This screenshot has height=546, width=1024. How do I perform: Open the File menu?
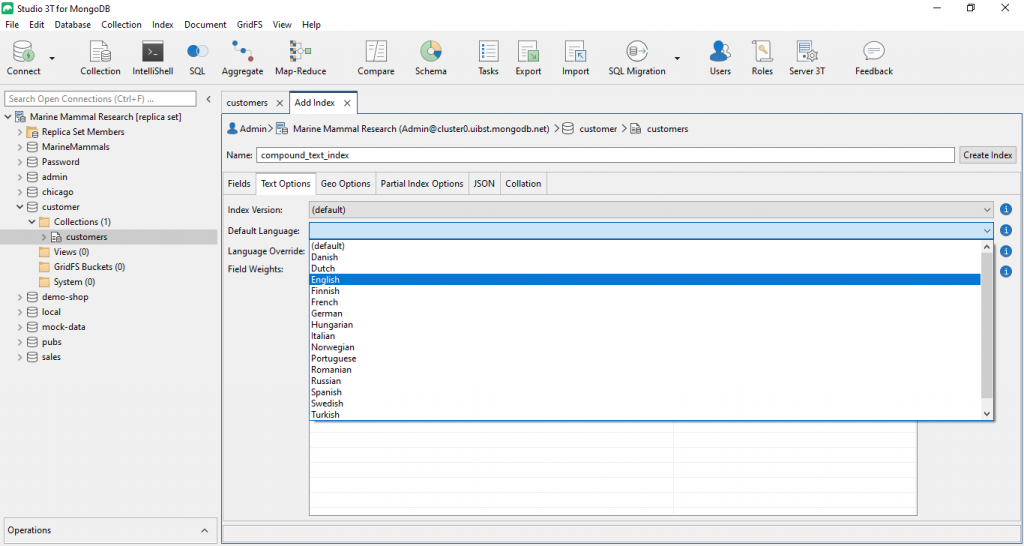click(12, 25)
